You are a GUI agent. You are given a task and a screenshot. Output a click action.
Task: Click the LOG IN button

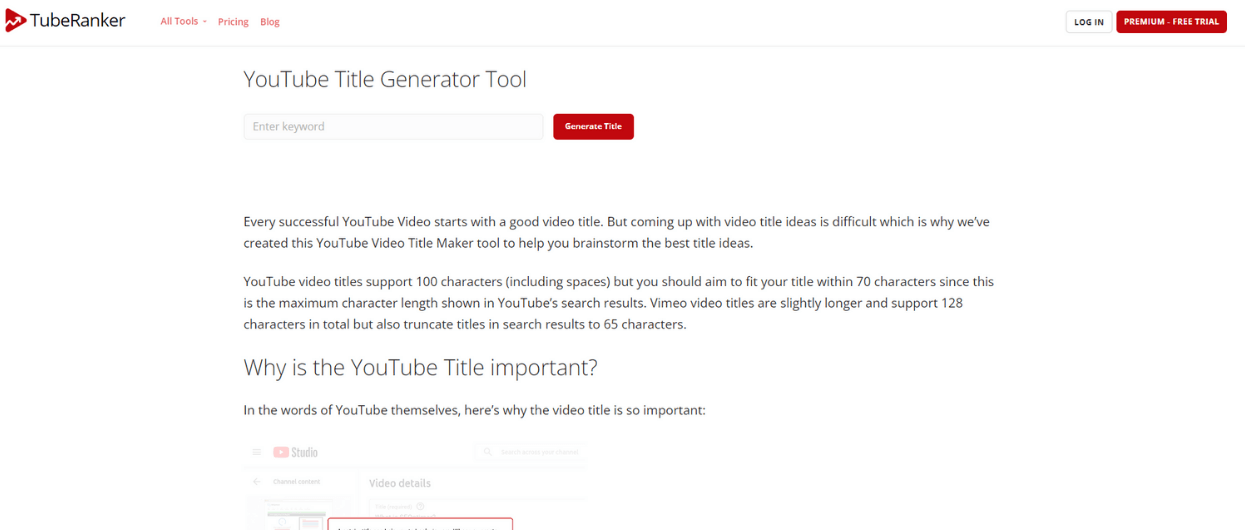point(1089,22)
